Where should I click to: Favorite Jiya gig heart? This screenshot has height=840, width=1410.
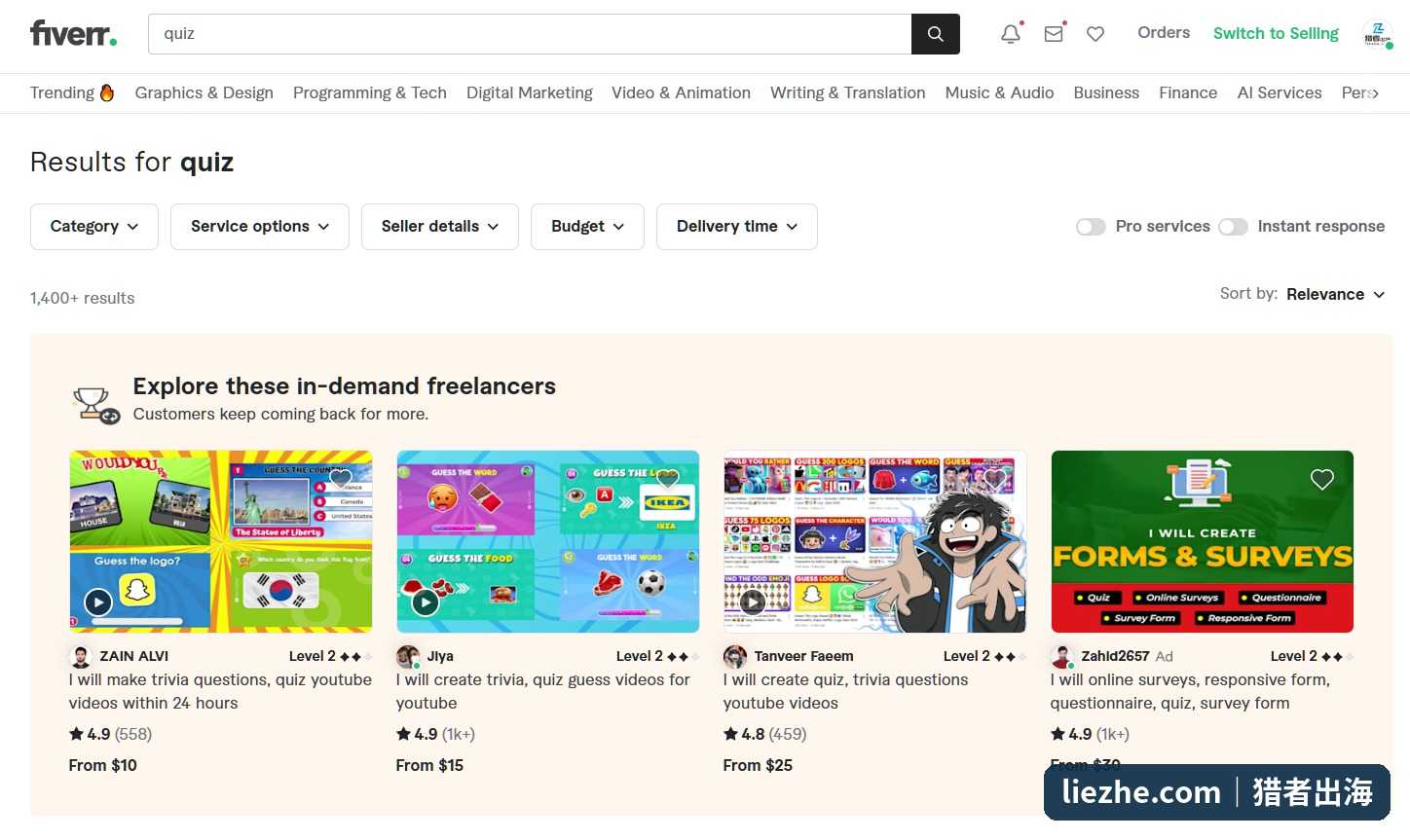[x=668, y=479]
